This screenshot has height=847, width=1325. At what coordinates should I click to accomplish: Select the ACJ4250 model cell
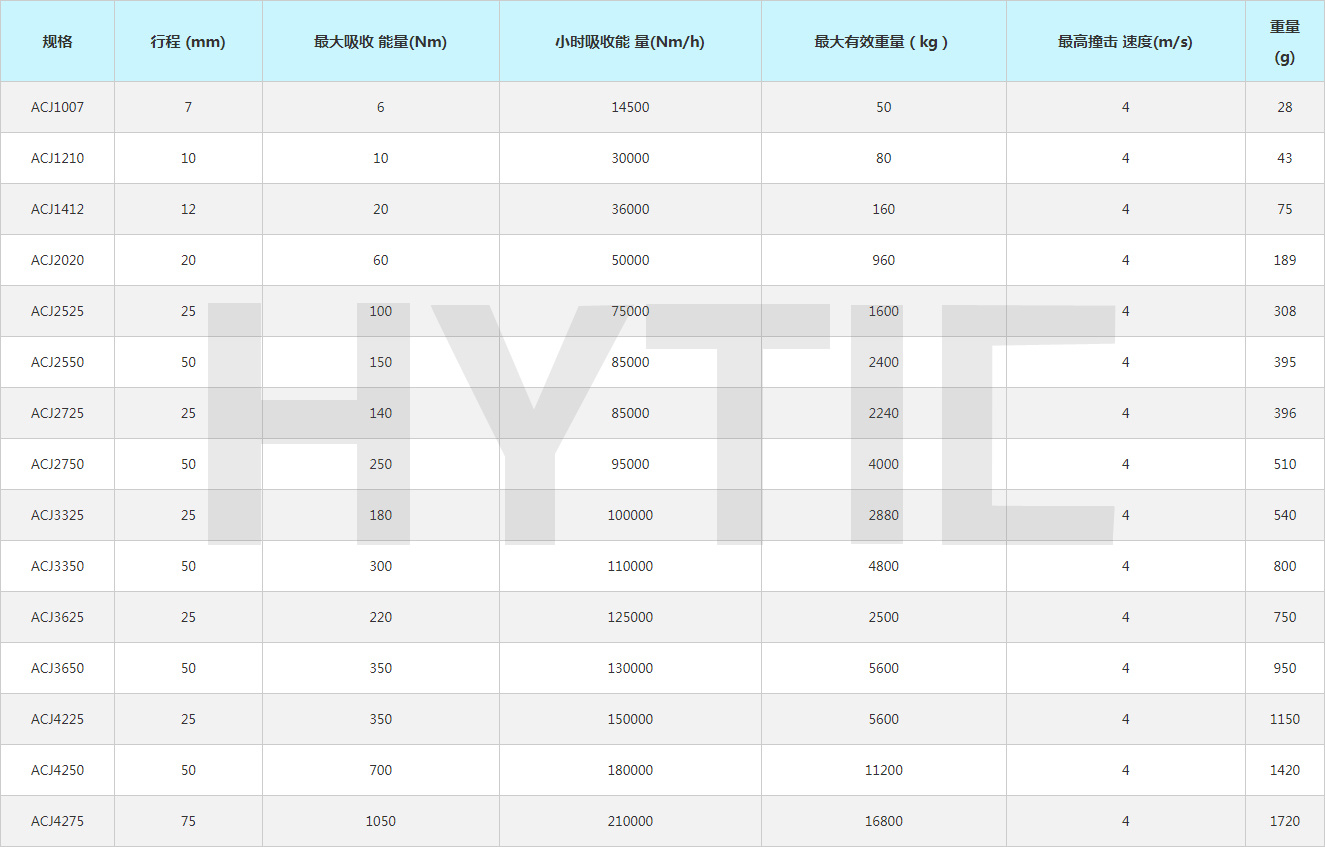point(57,770)
